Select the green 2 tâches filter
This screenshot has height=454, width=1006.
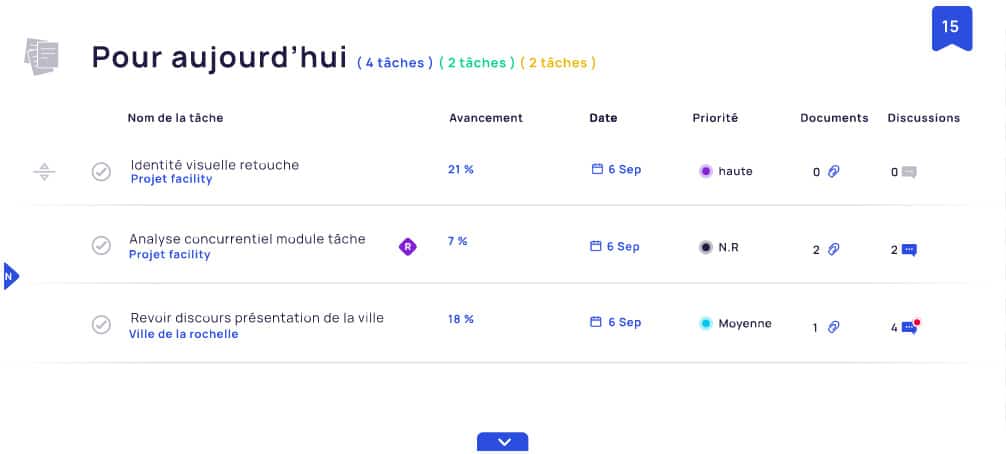tap(477, 63)
